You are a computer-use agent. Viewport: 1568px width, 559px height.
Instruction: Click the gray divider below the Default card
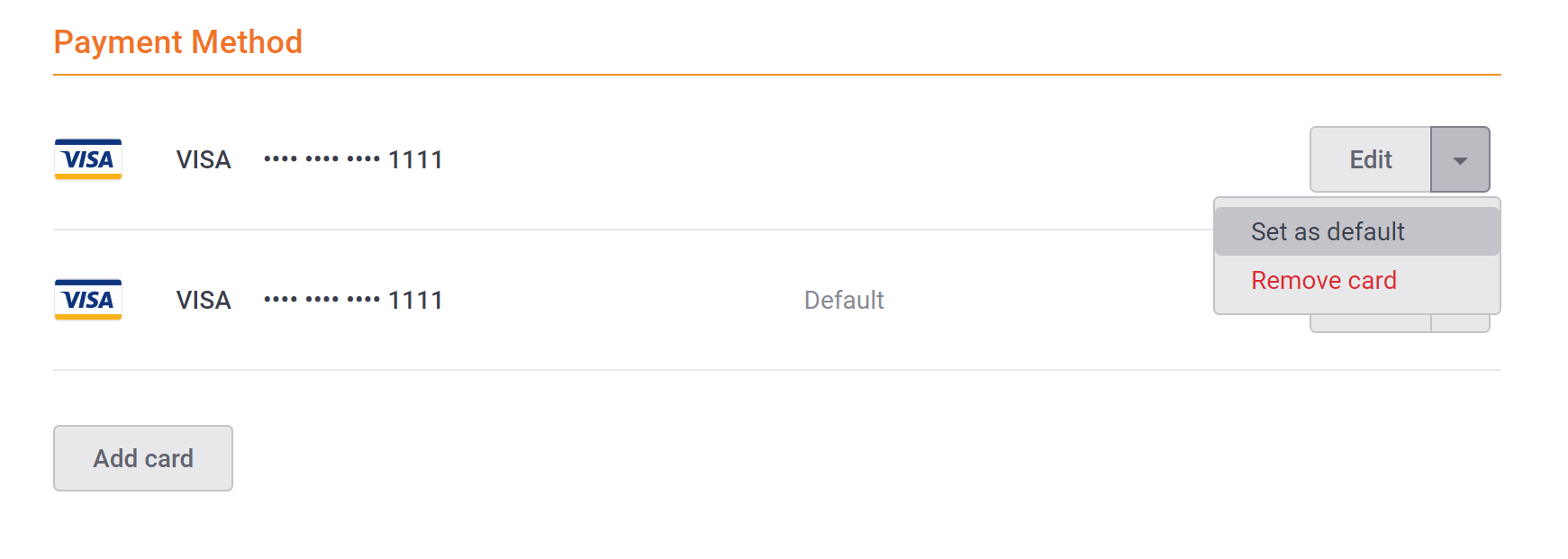tap(777, 370)
